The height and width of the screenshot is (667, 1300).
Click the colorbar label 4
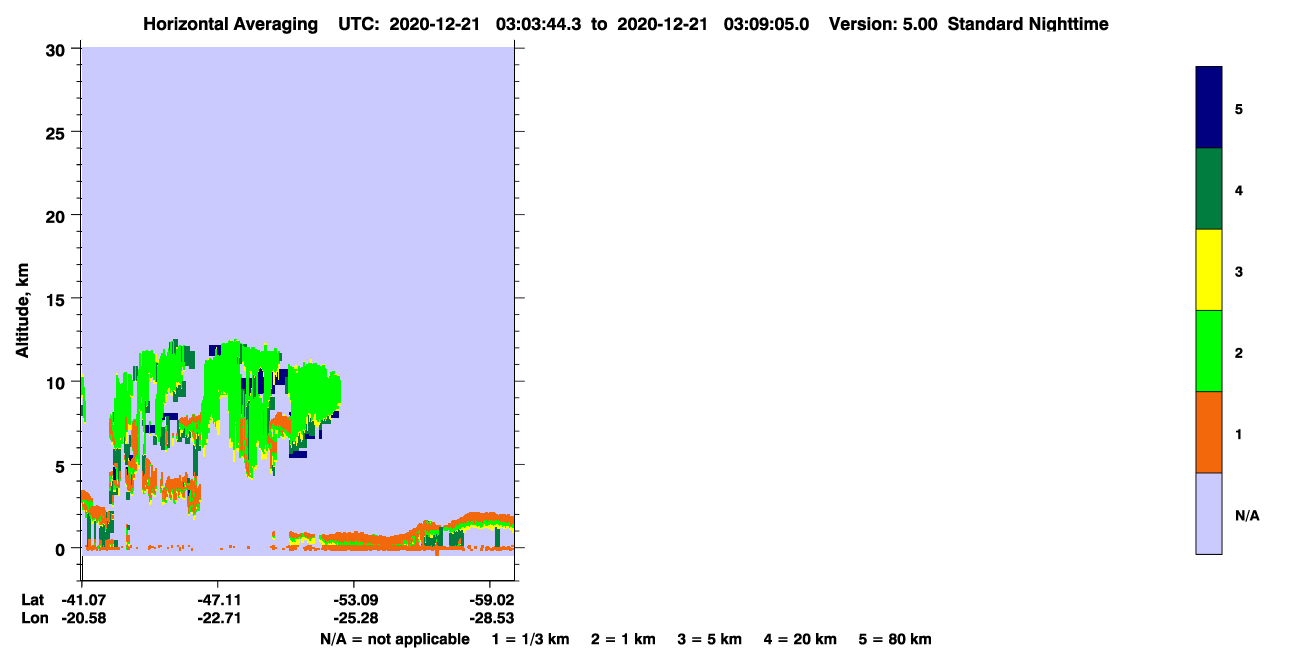point(1239,190)
